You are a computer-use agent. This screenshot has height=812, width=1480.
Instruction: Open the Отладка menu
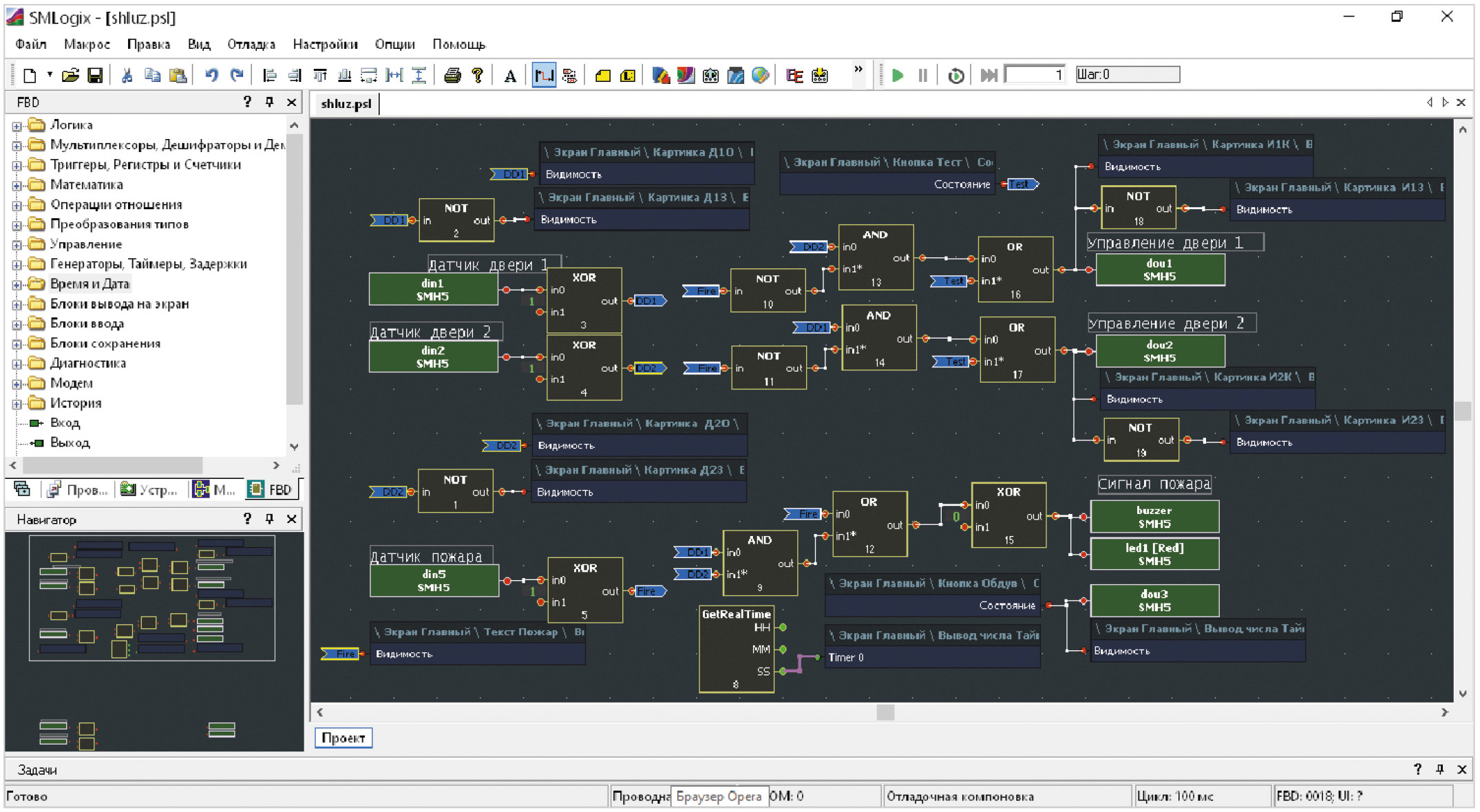point(251,44)
